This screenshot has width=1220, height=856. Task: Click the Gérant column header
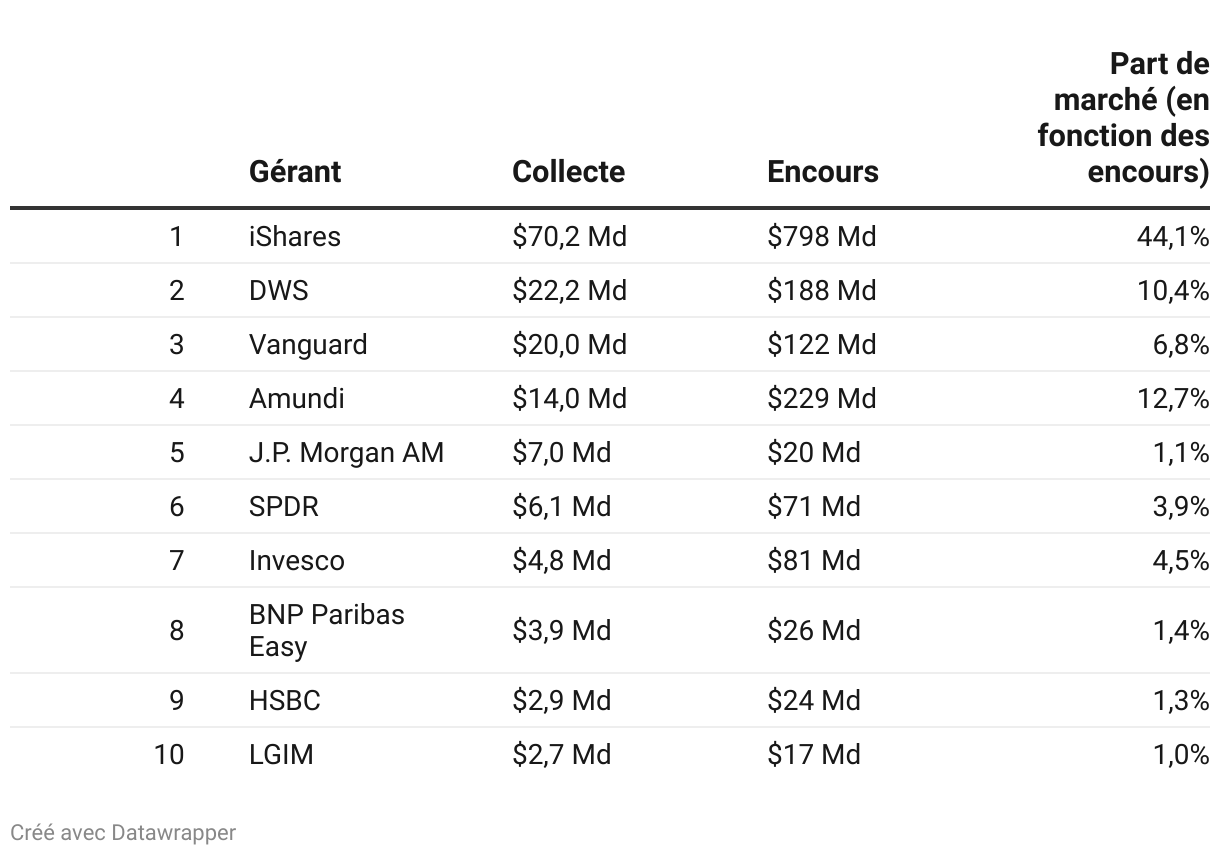(x=295, y=172)
